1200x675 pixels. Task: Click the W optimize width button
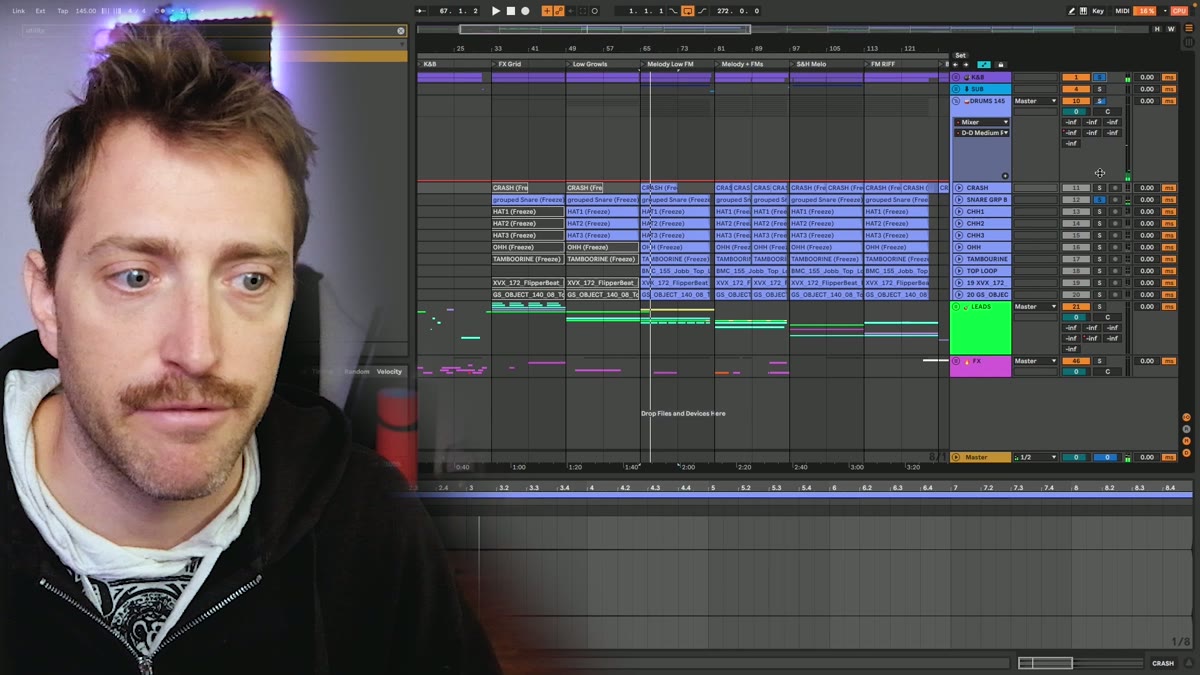coord(1171,29)
